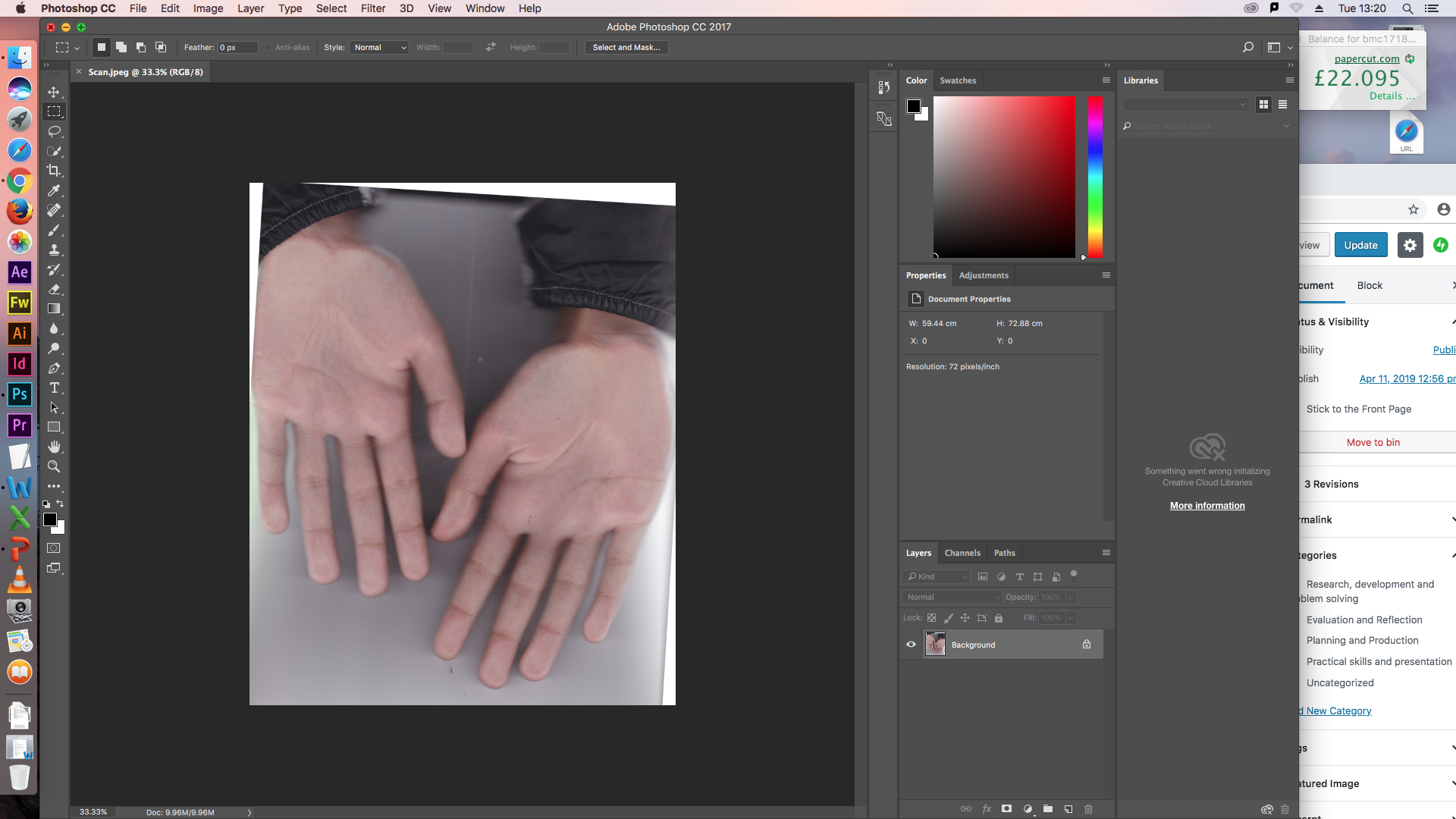Create a new layer icon

coord(1068,809)
